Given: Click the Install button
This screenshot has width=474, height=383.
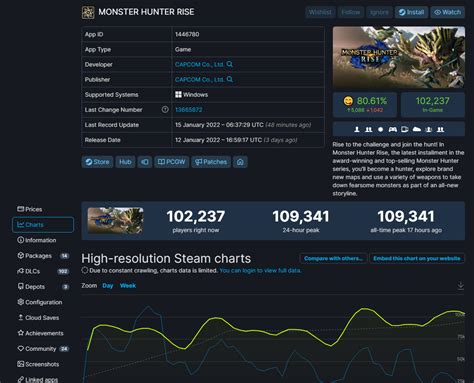Looking at the screenshot, I should coord(412,12).
